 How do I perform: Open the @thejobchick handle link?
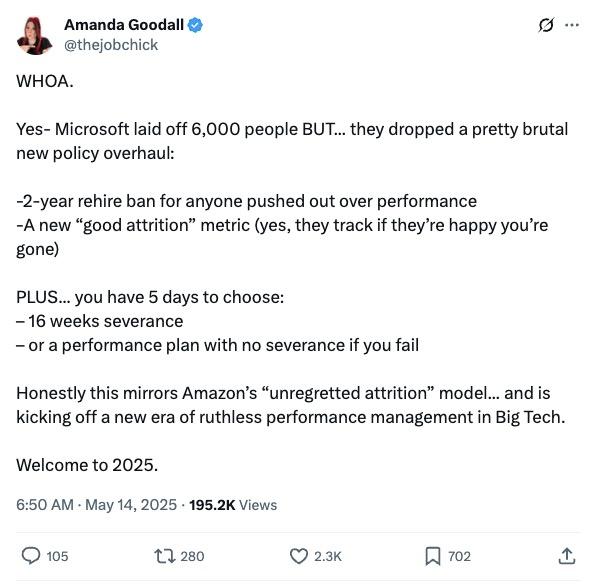(x=111, y=45)
